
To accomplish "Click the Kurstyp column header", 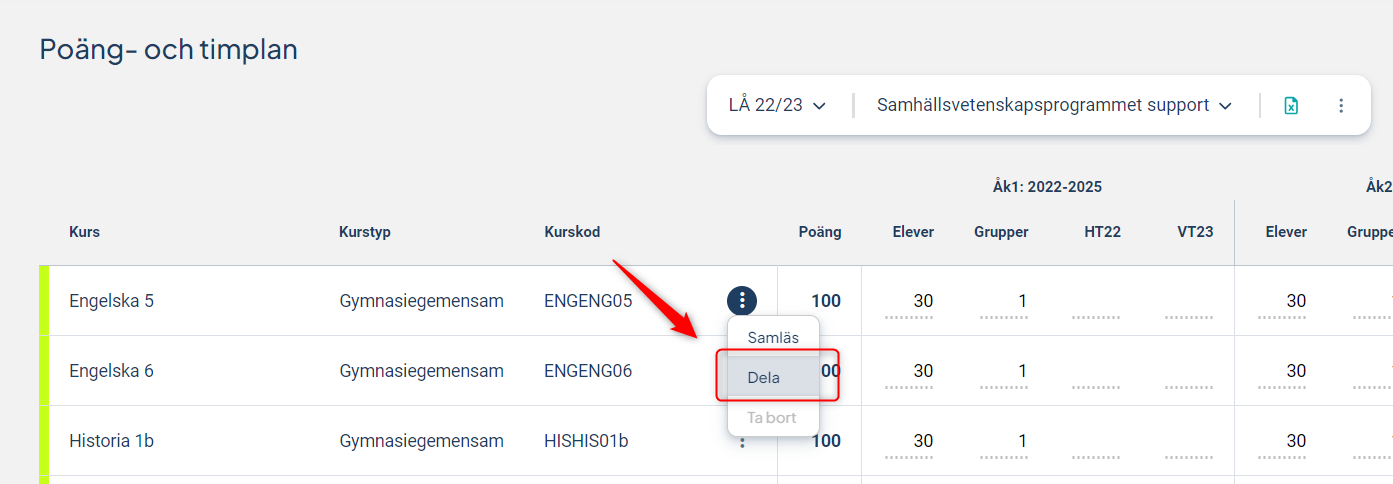I will (x=365, y=232).
